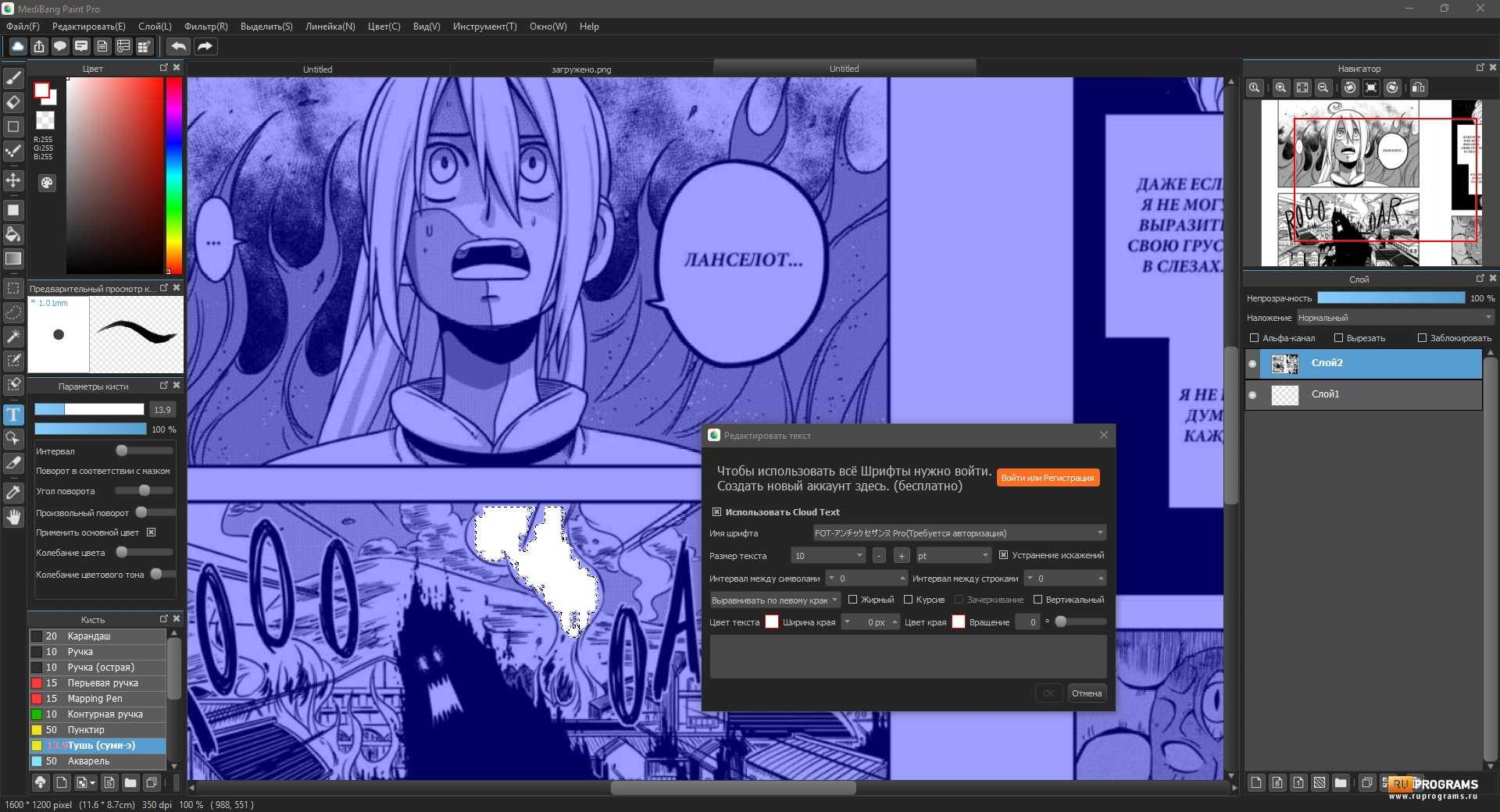
Task: Adjust the Вращение rotation slider
Action: (x=1080, y=621)
